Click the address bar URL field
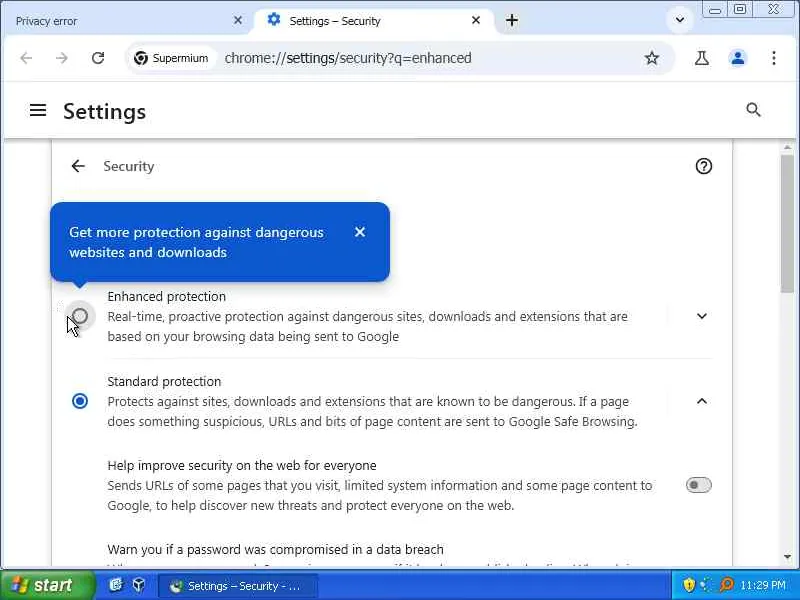This screenshot has height=600, width=800. tap(420, 58)
